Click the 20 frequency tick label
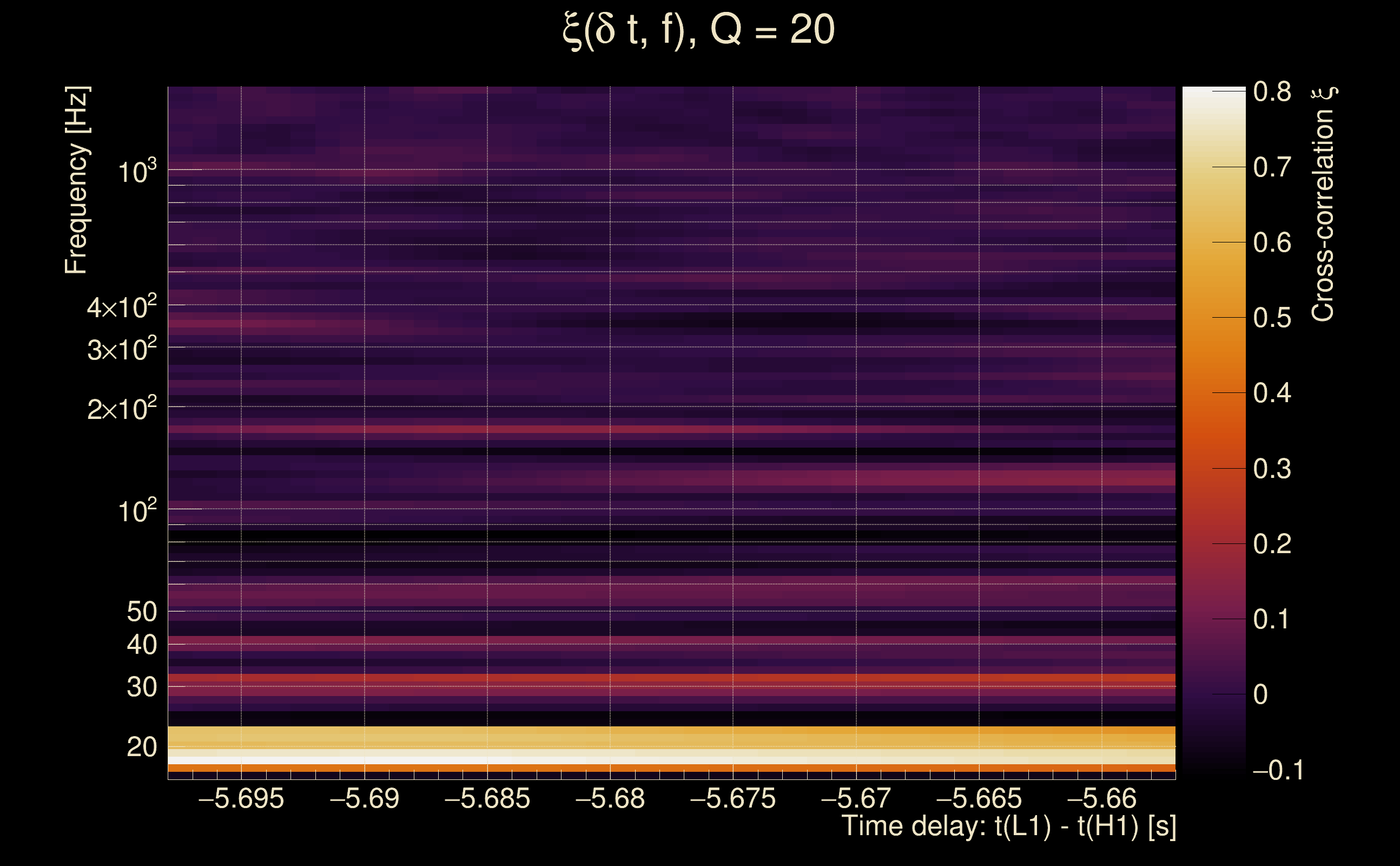Screen dimensions: 1400x866 coord(141,747)
